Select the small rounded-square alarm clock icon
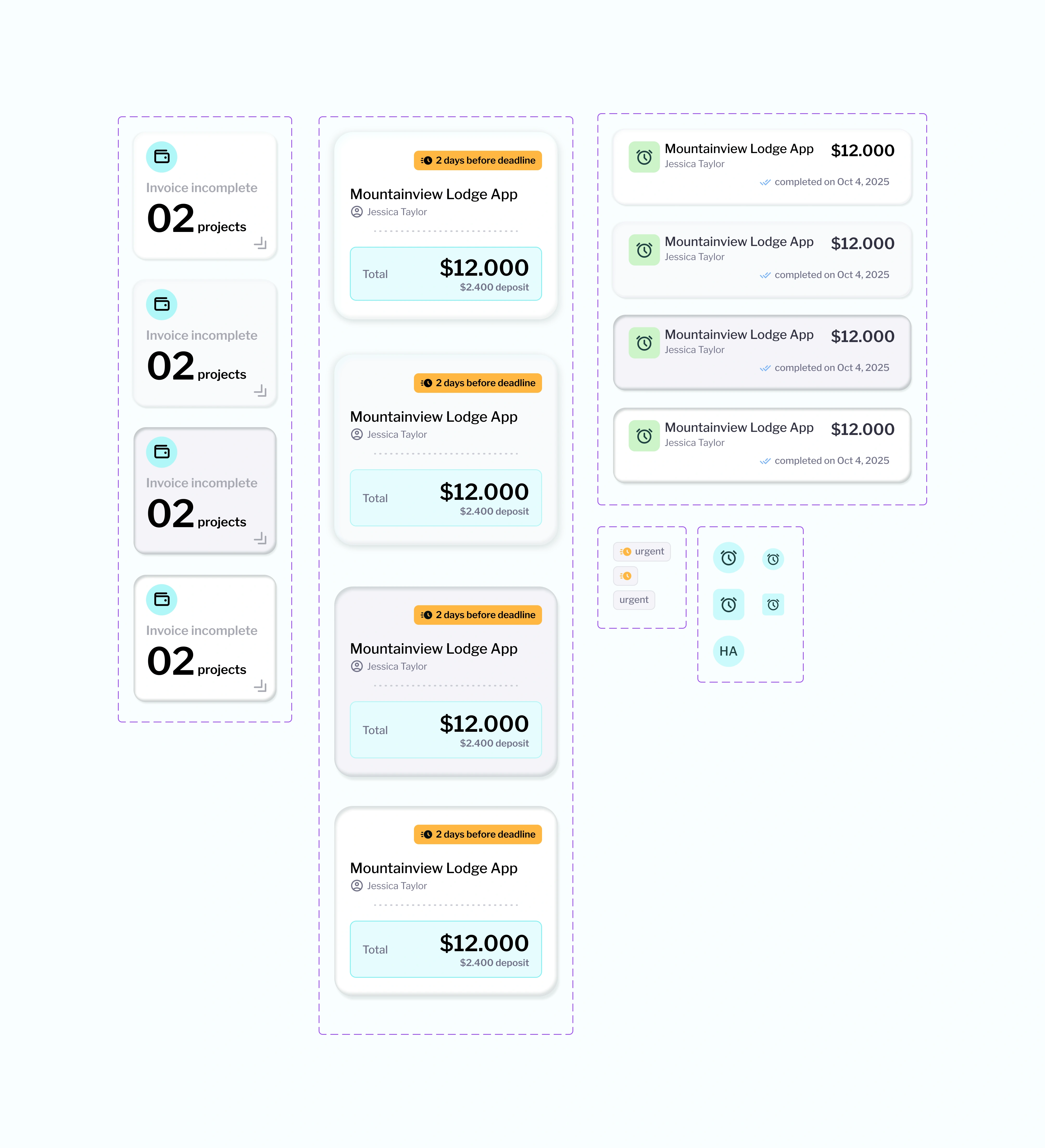Viewport: 1045px width, 1148px height. (x=773, y=604)
